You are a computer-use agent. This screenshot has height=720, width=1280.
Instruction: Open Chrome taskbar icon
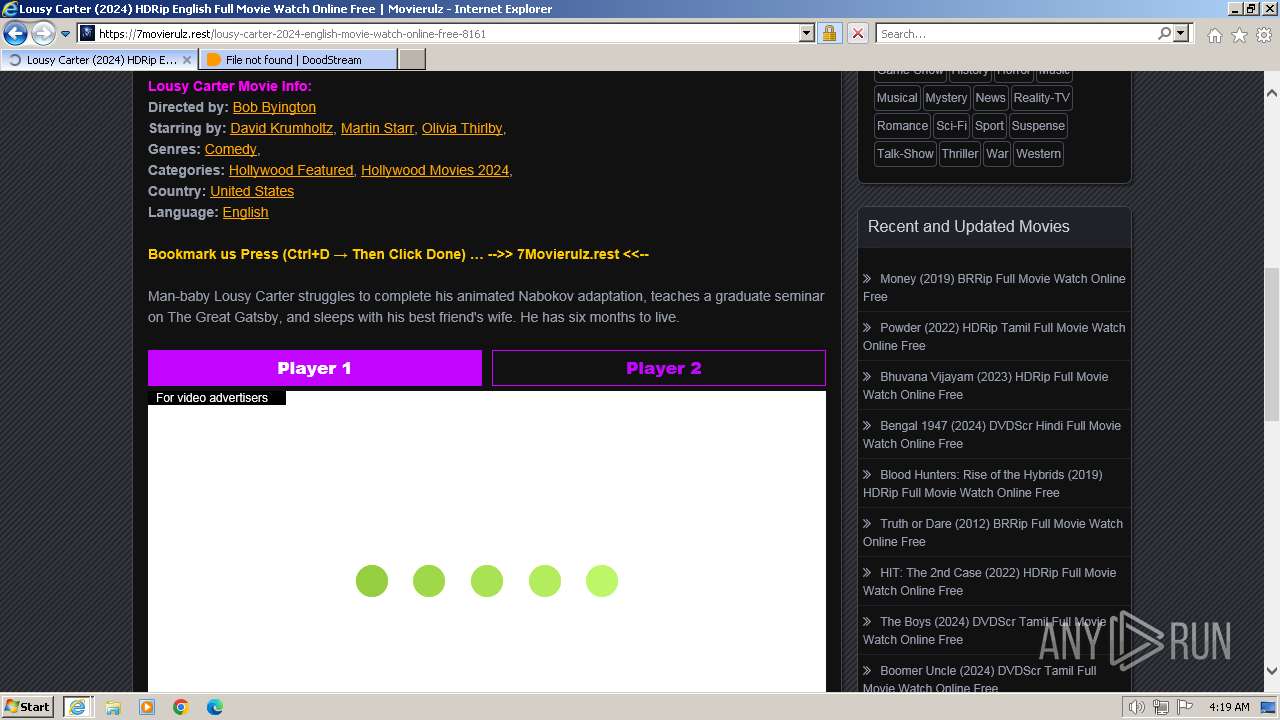tap(181, 707)
